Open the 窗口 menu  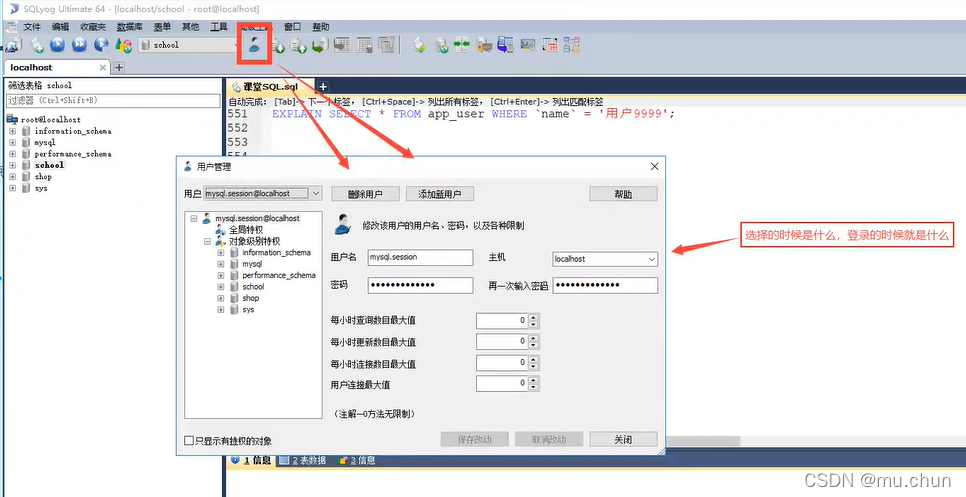click(293, 27)
